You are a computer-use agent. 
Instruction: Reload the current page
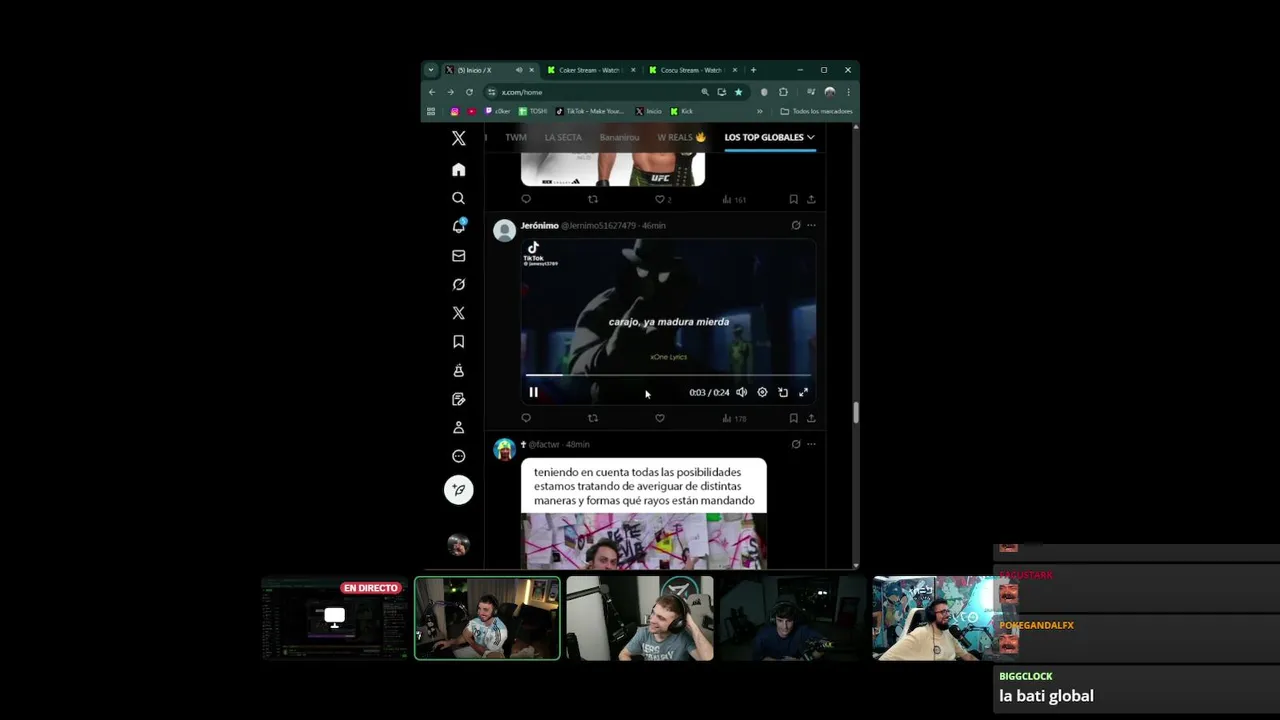click(x=469, y=92)
